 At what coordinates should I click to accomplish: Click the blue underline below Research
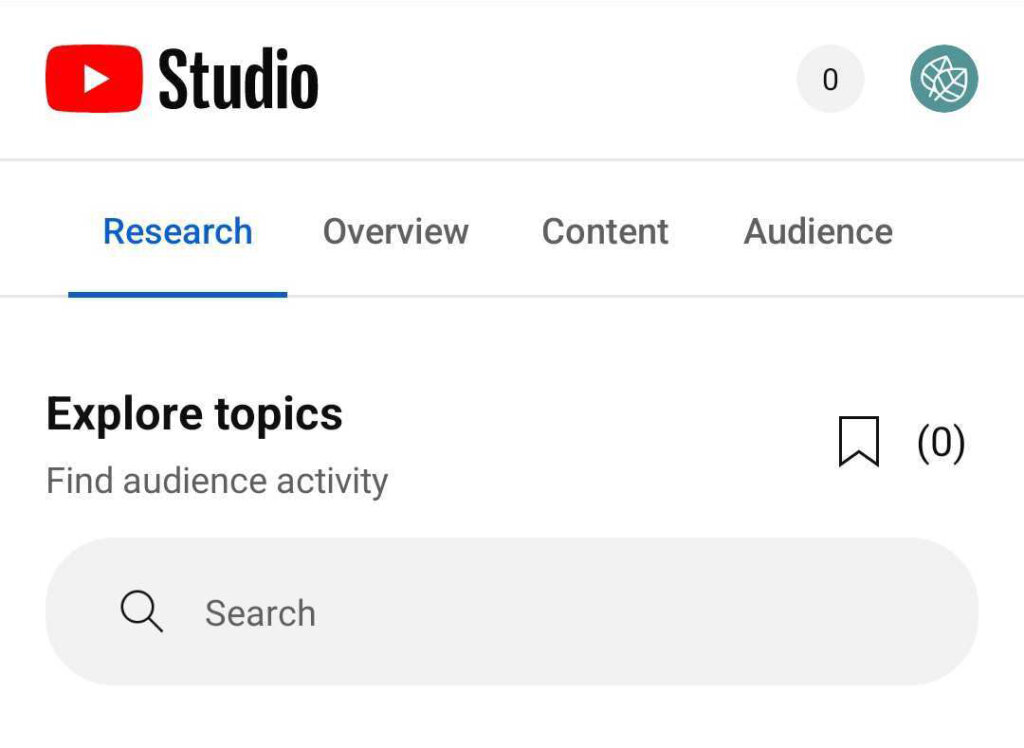tap(177, 294)
